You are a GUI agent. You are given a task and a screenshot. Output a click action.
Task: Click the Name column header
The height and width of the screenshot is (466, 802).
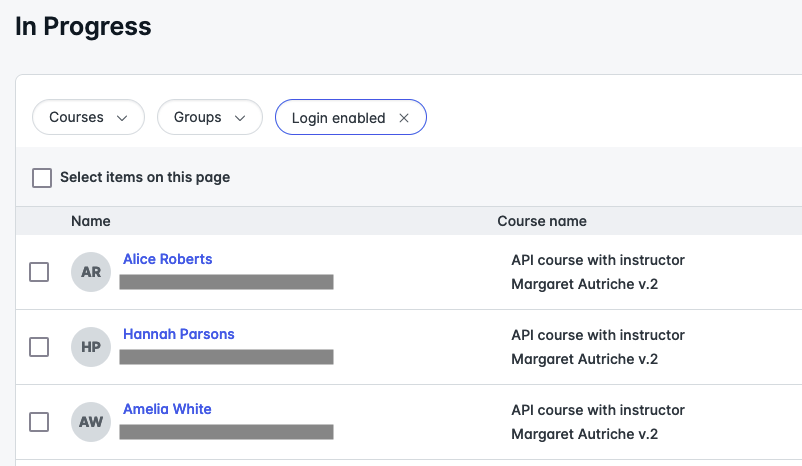(x=90, y=221)
